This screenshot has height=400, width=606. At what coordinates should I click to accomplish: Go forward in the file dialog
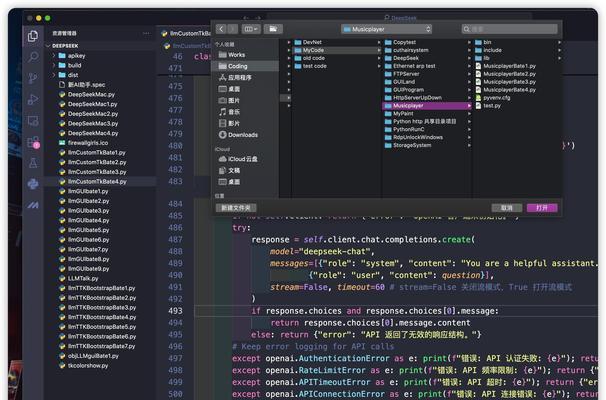tap(232, 29)
